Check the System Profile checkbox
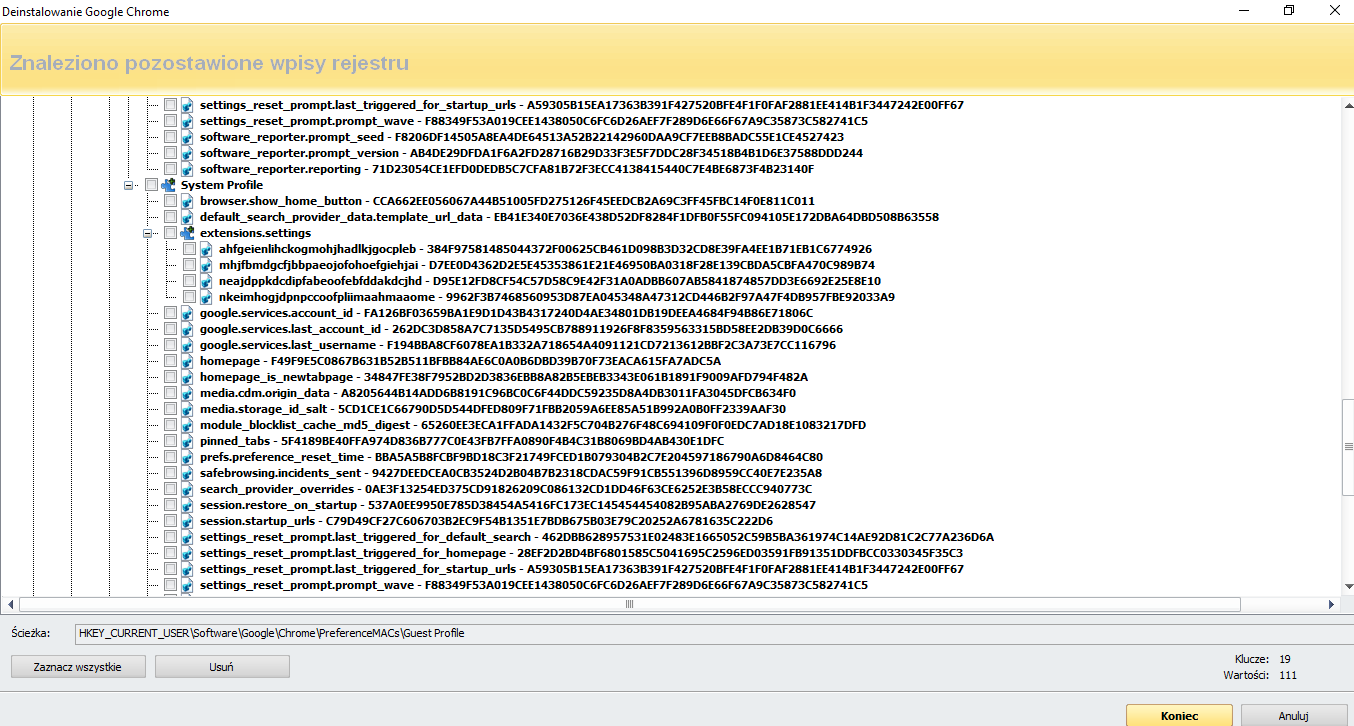The height and width of the screenshot is (726, 1354). coord(151,185)
